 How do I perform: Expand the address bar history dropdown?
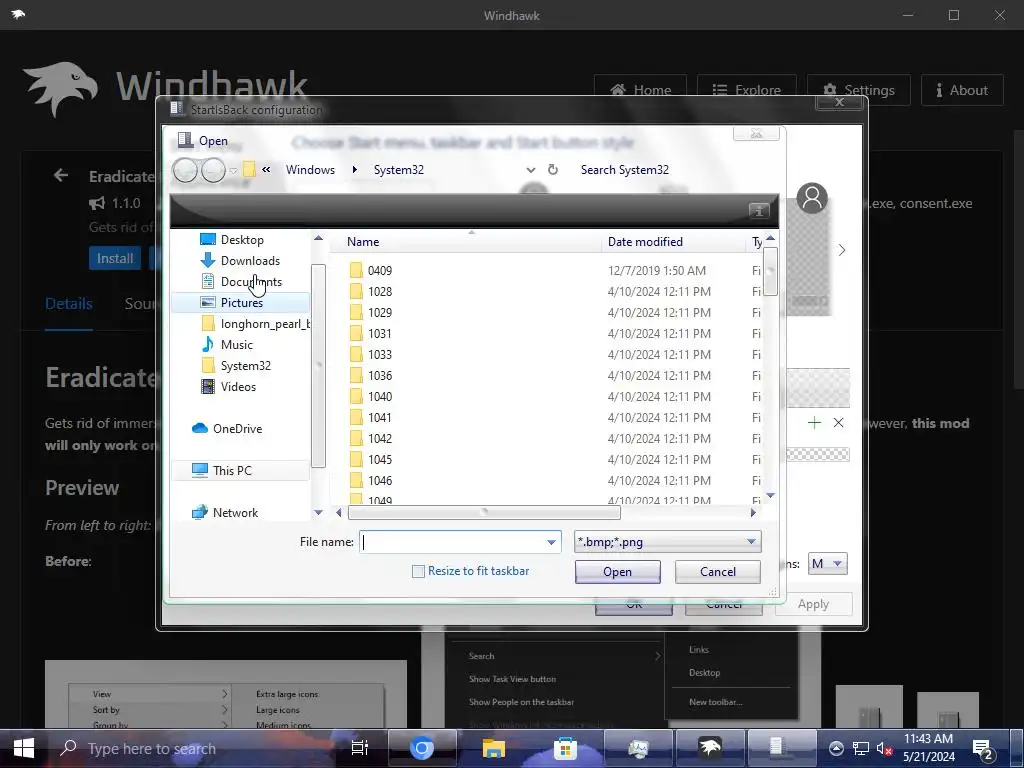point(531,170)
